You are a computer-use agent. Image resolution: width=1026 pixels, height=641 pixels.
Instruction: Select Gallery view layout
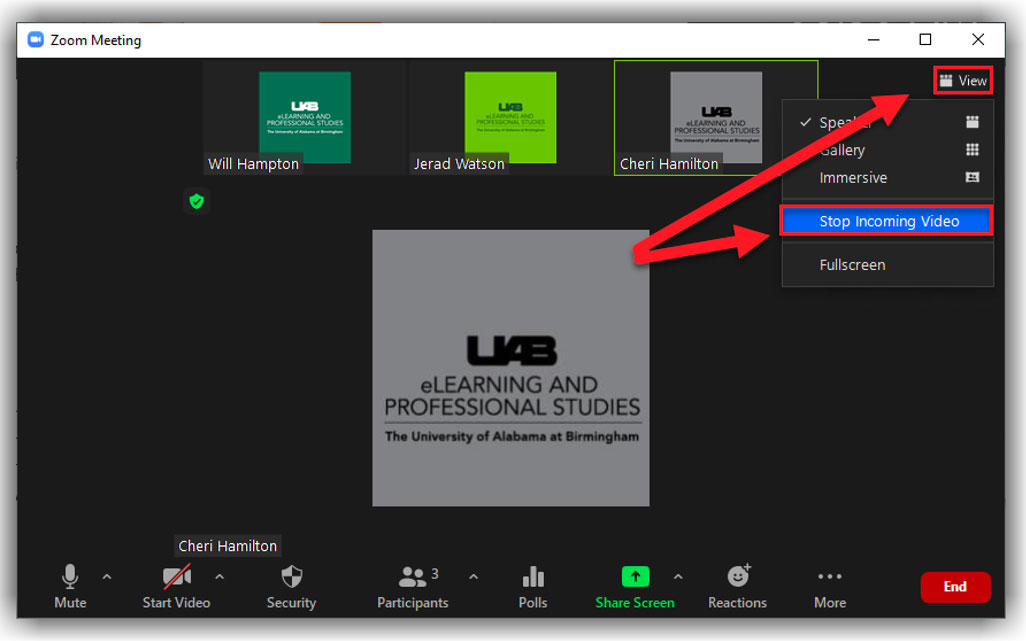tap(842, 149)
